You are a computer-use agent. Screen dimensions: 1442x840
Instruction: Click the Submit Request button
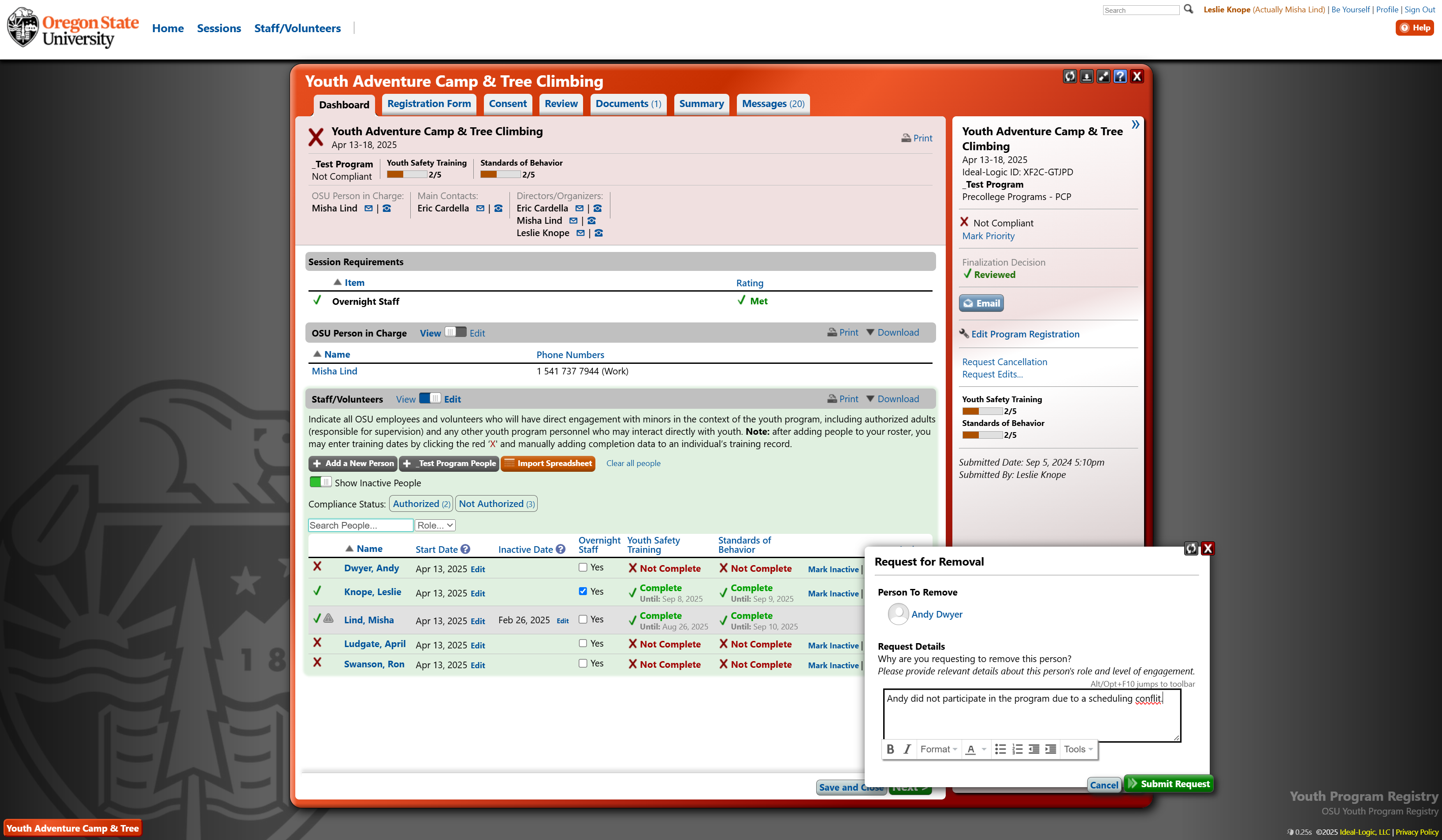click(1169, 783)
